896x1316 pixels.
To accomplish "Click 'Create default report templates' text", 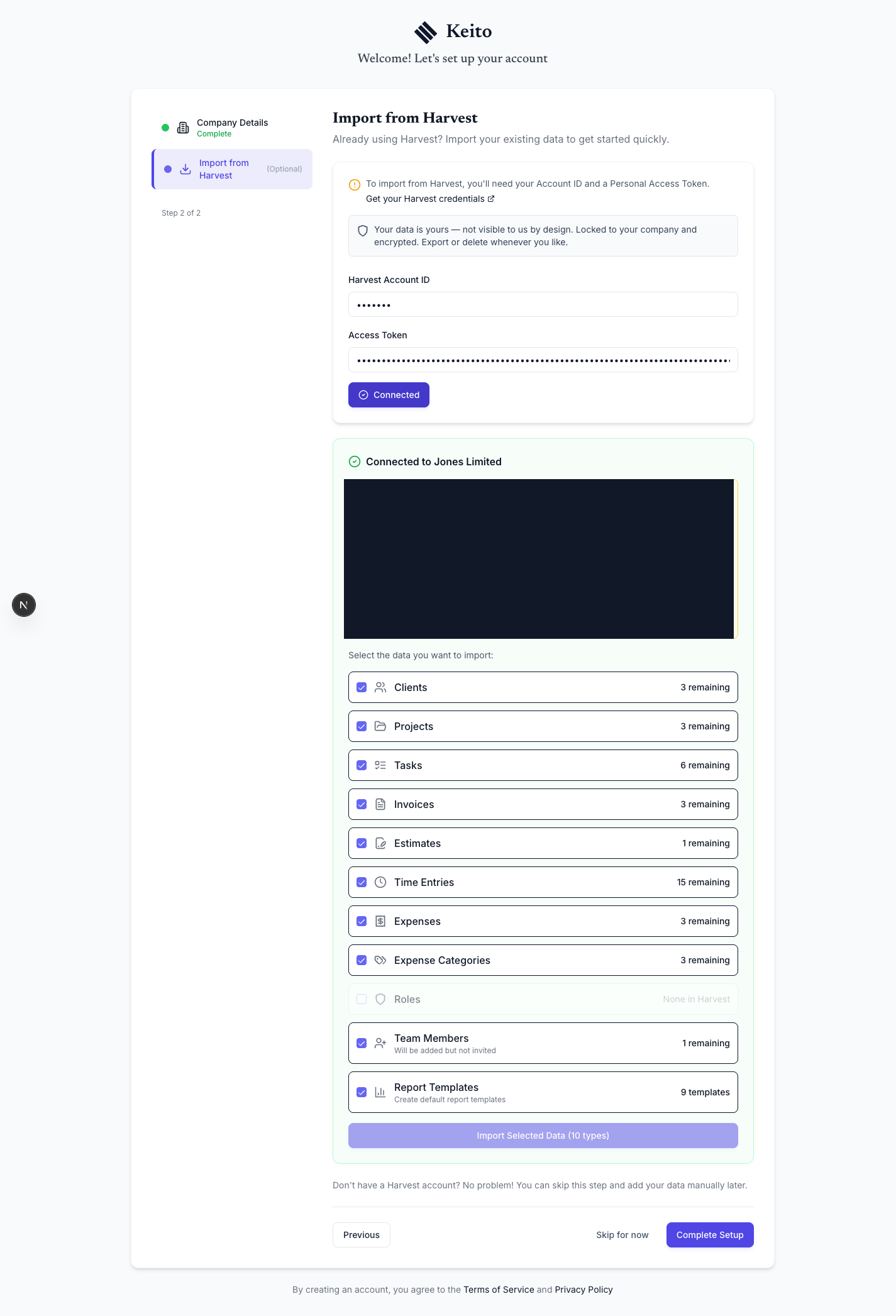I will [x=450, y=1100].
